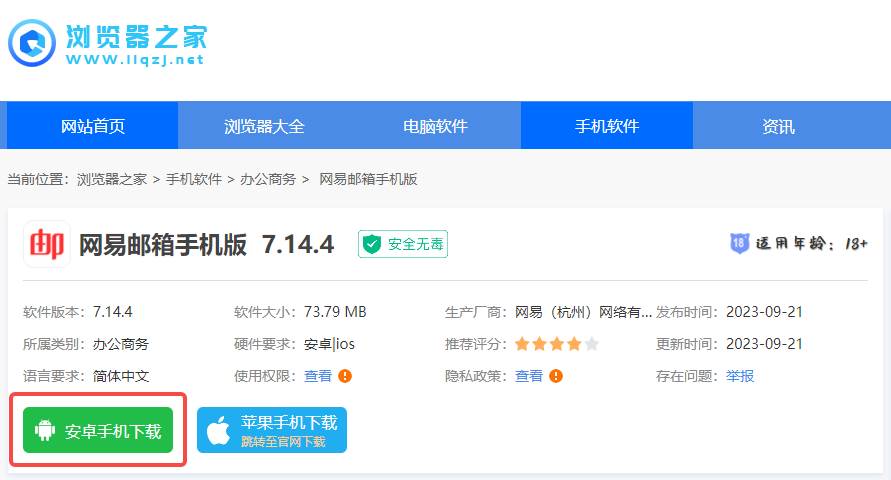The height and width of the screenshot is (480, 891).
Task: Click orange warning icon next to 隐私政策
Action: [556, 376]
